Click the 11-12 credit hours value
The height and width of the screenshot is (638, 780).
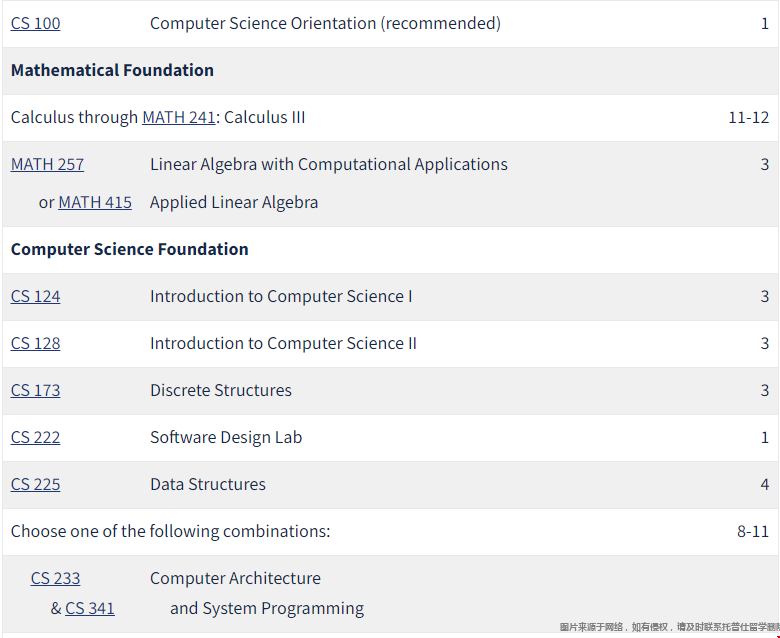coord(749,117)
